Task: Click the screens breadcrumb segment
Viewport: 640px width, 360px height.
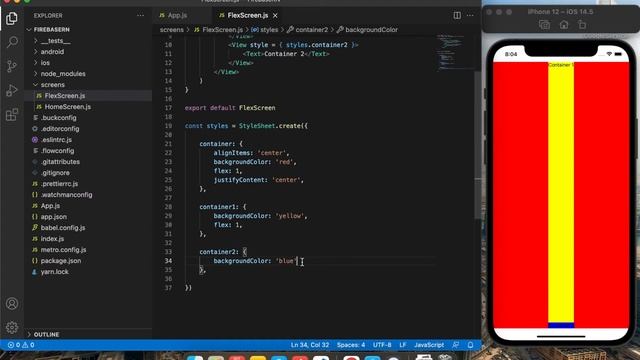Action: pyautogui.click(x=171, y=30)
